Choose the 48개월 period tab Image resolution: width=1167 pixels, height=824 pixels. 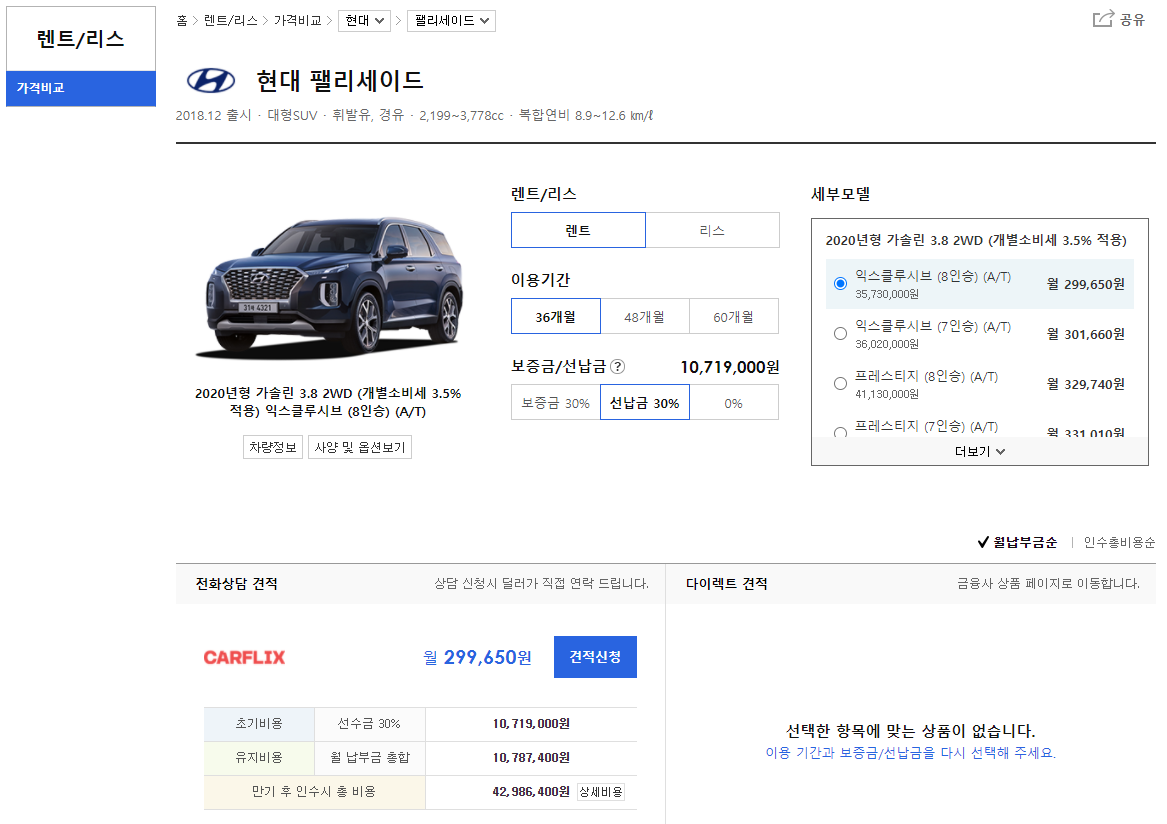645,316
